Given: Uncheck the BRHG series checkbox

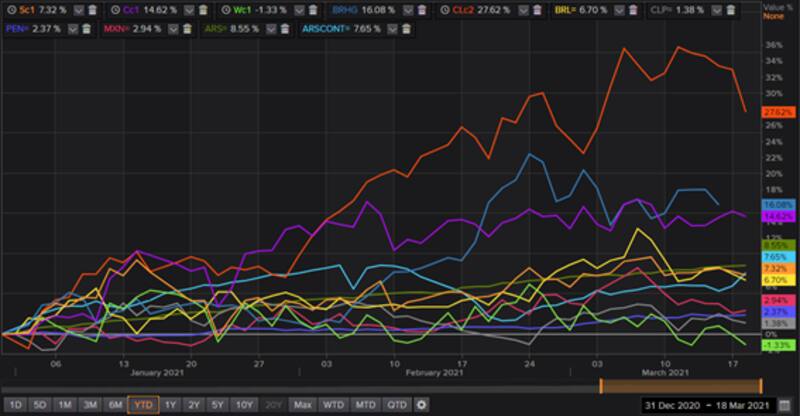Looking at the screenshot, I should pos(408,9).
